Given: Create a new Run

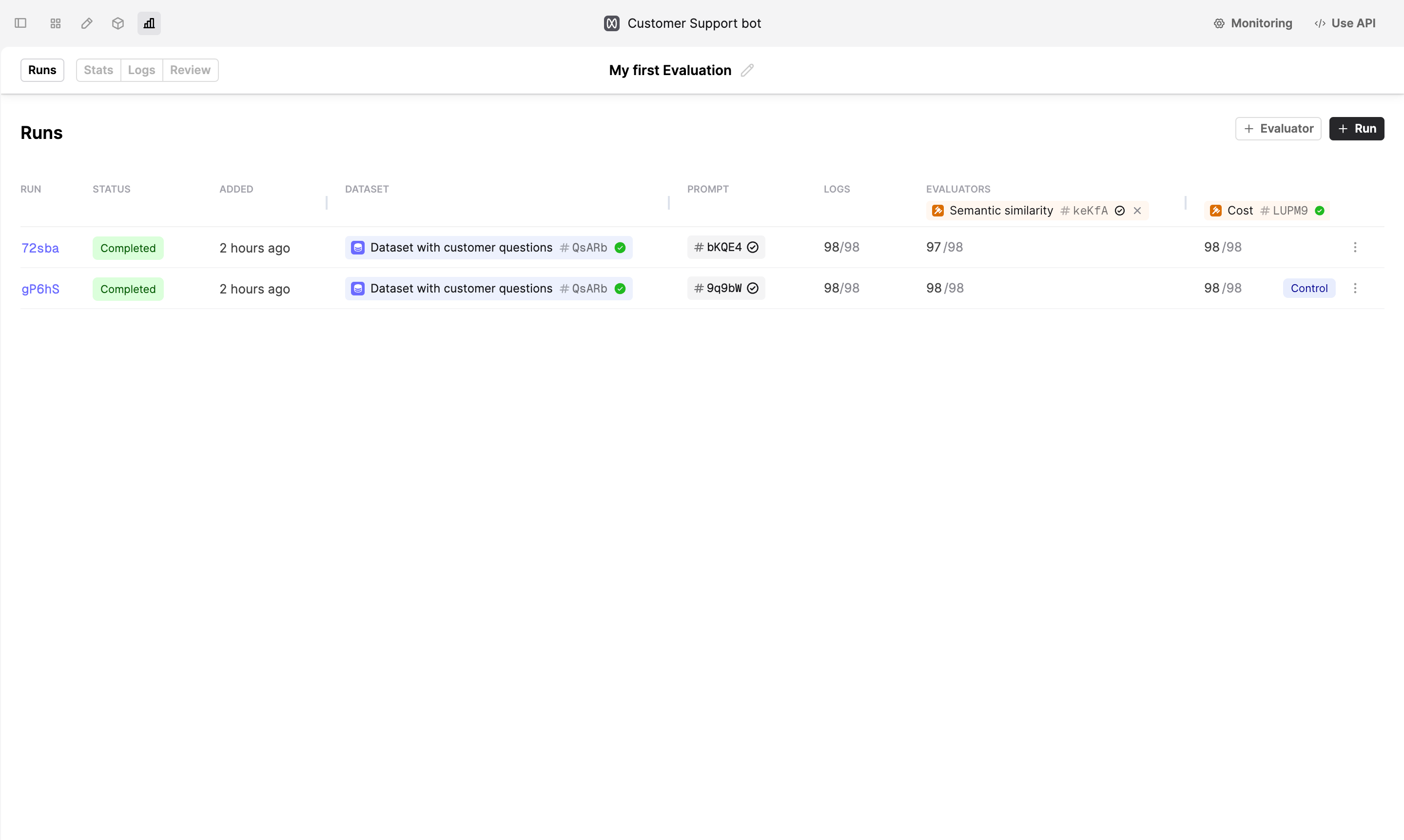Looking at the screenshot, I should pyautogui.click(x=1356, y=129).
